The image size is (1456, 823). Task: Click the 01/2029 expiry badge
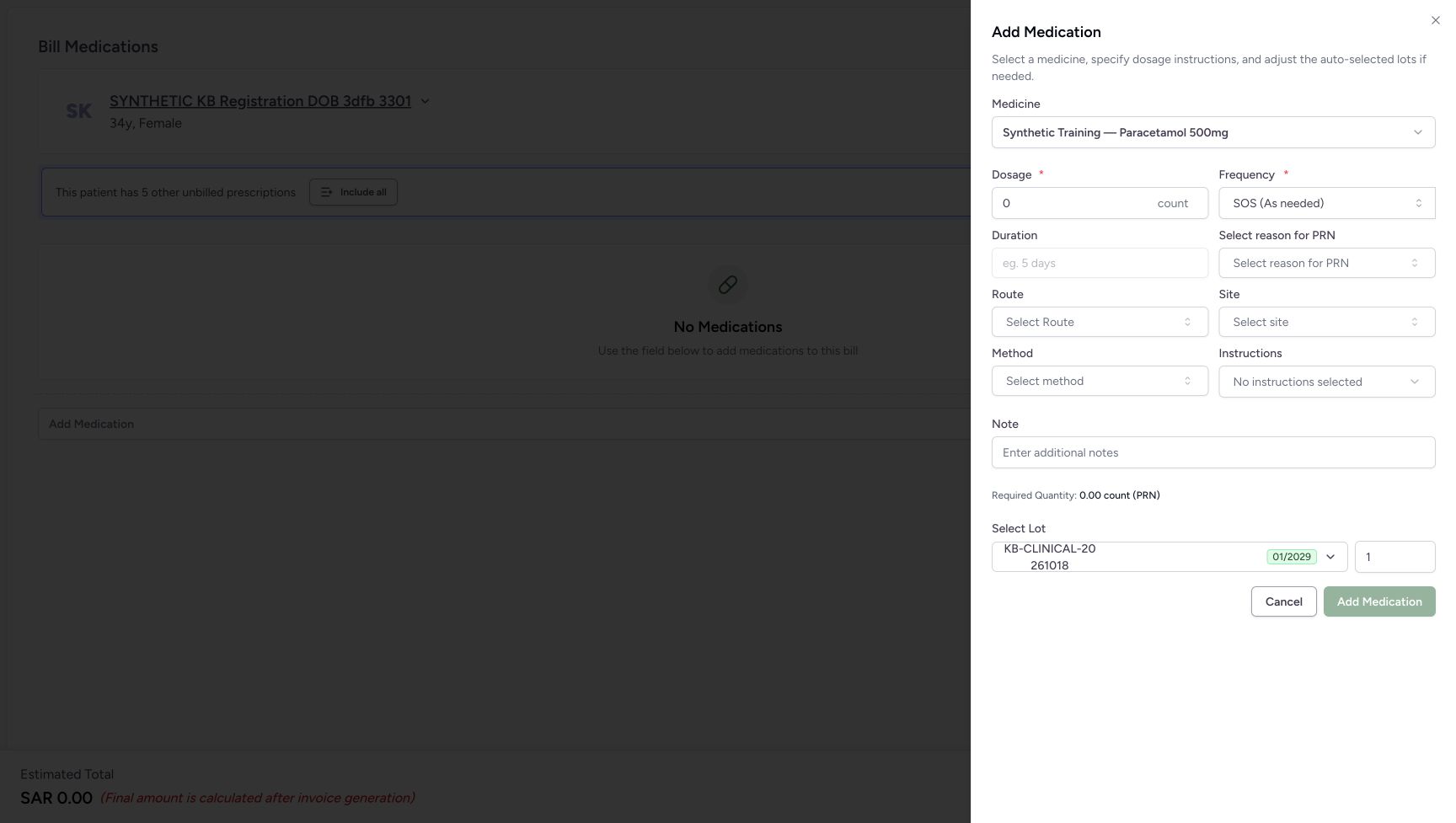tap(1291, 557)
